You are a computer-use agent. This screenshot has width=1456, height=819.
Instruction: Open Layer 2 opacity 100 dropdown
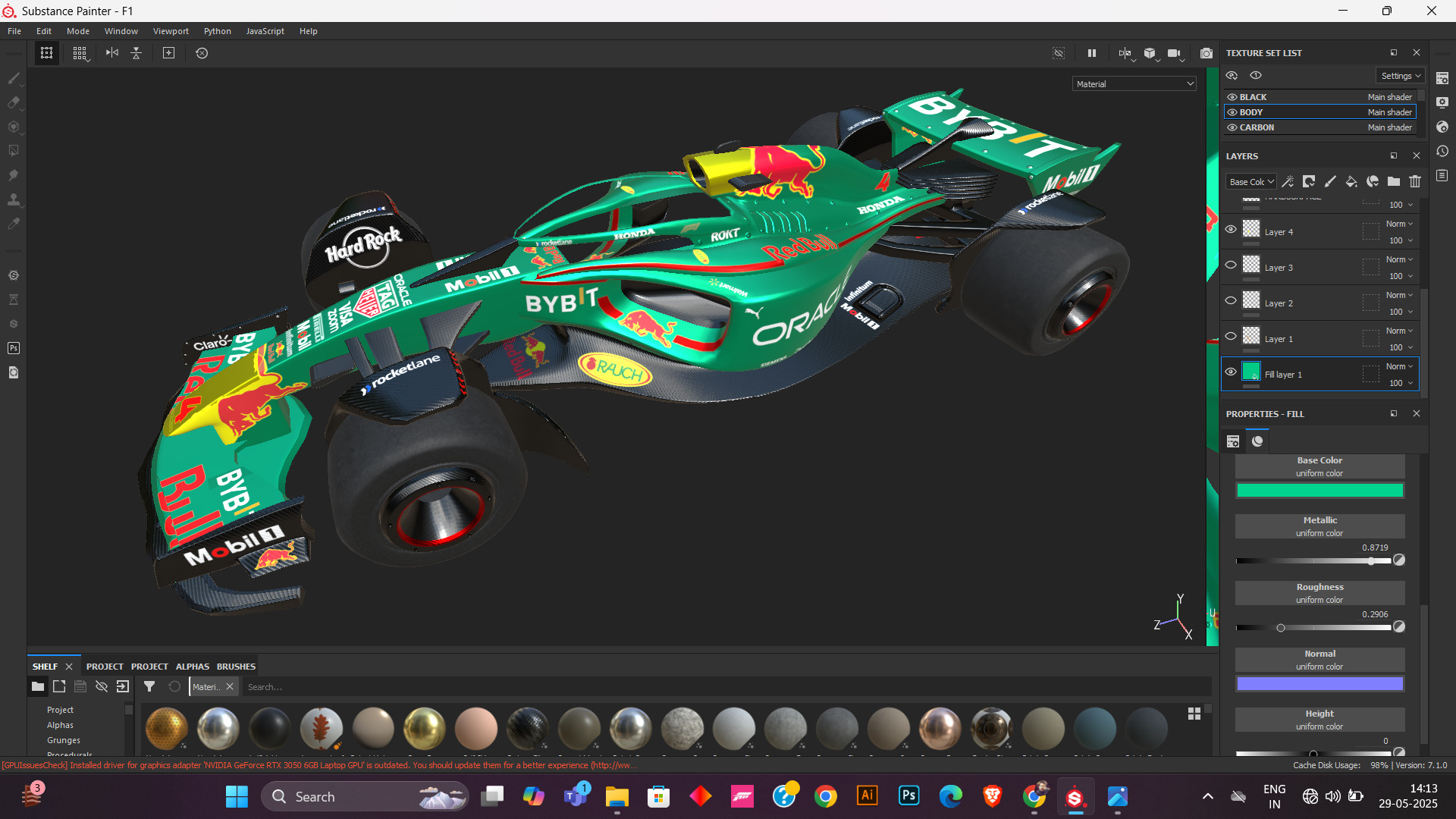[x=1401, y=312]
